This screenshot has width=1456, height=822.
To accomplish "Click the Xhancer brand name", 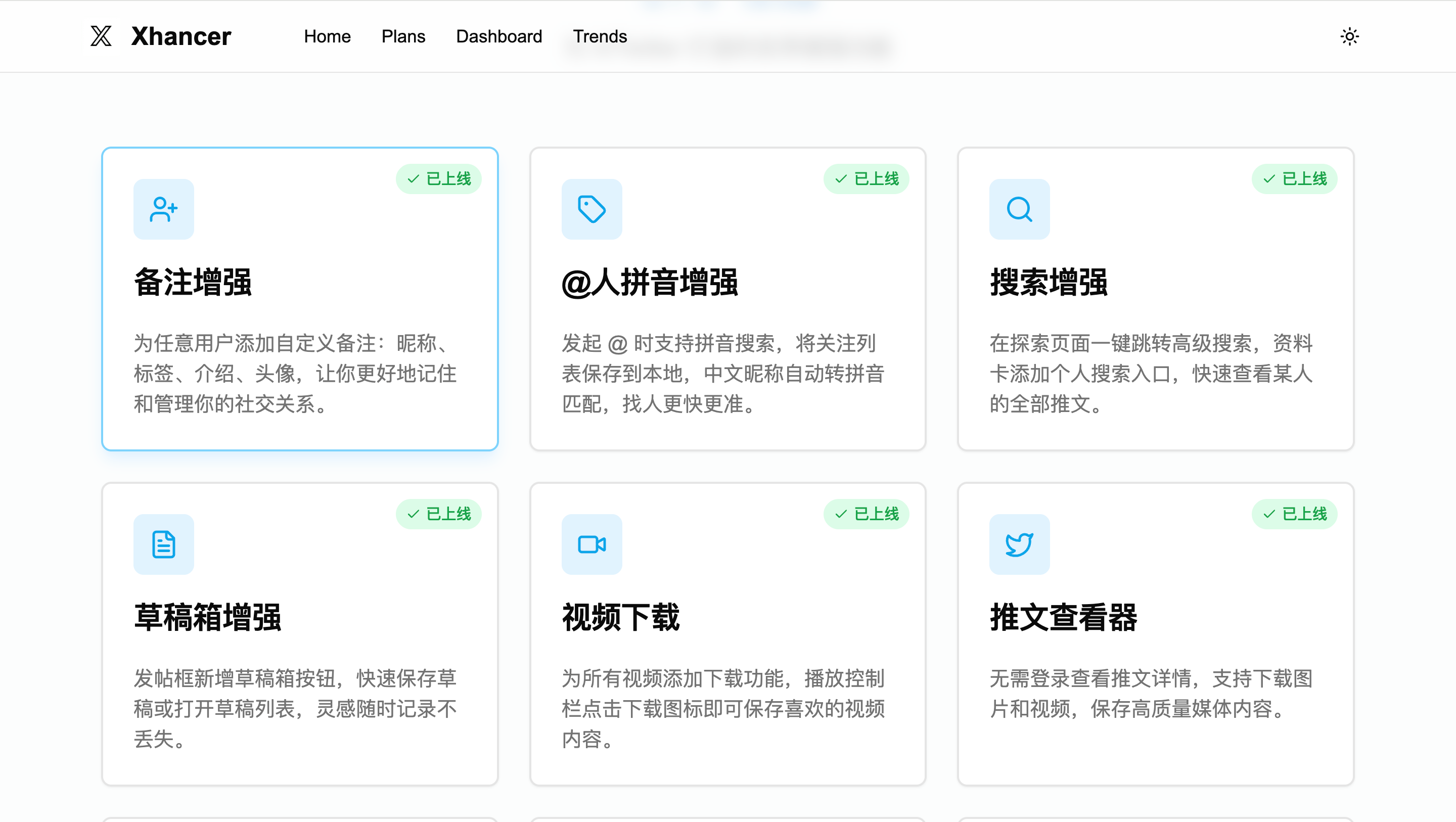I will point(181,37).
